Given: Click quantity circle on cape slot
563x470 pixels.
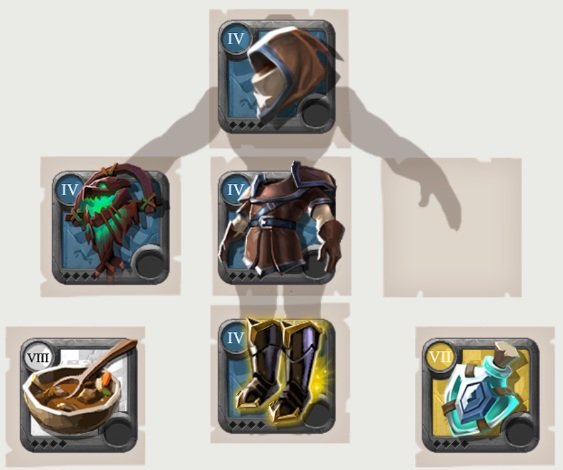Looking at the screenshot, I should tap(150, 264).
